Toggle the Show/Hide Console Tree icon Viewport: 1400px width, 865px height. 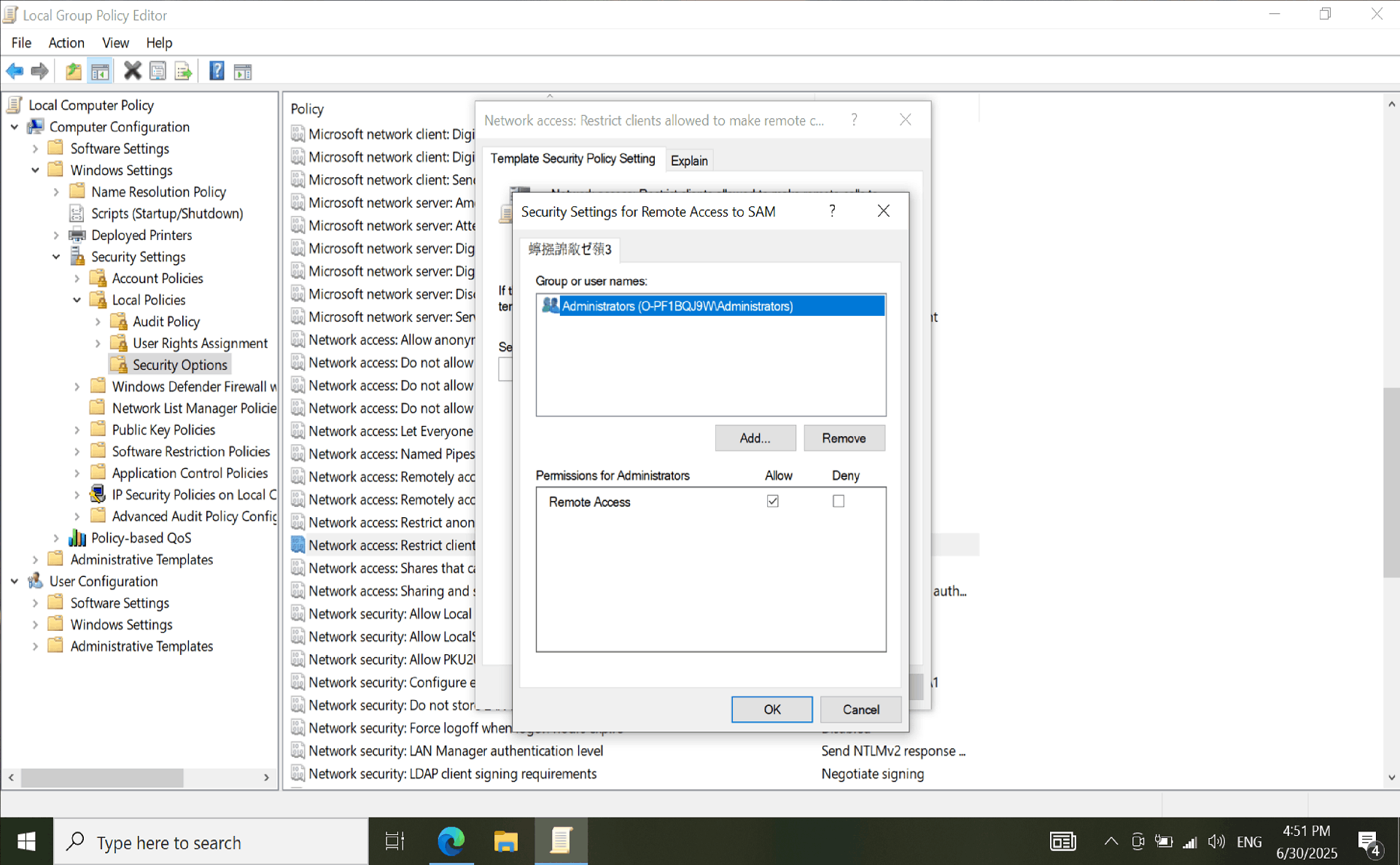100,71
